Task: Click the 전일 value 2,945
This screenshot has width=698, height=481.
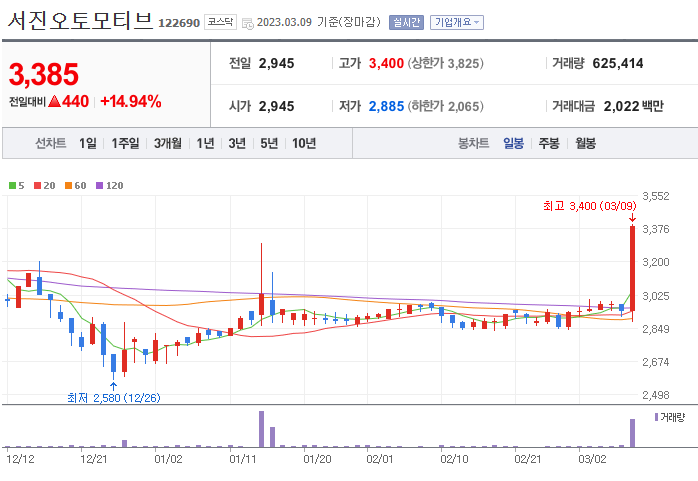Action: (x=276, y=63)
